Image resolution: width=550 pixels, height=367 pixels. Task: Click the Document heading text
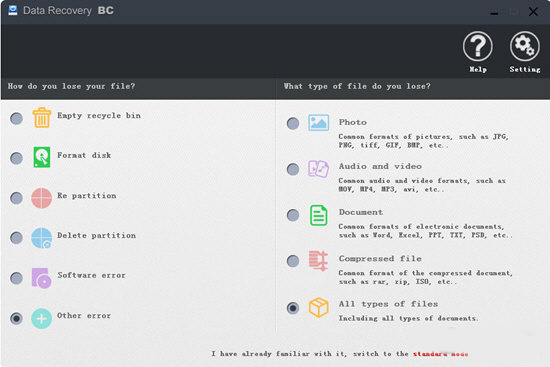(x=361, y=212)
